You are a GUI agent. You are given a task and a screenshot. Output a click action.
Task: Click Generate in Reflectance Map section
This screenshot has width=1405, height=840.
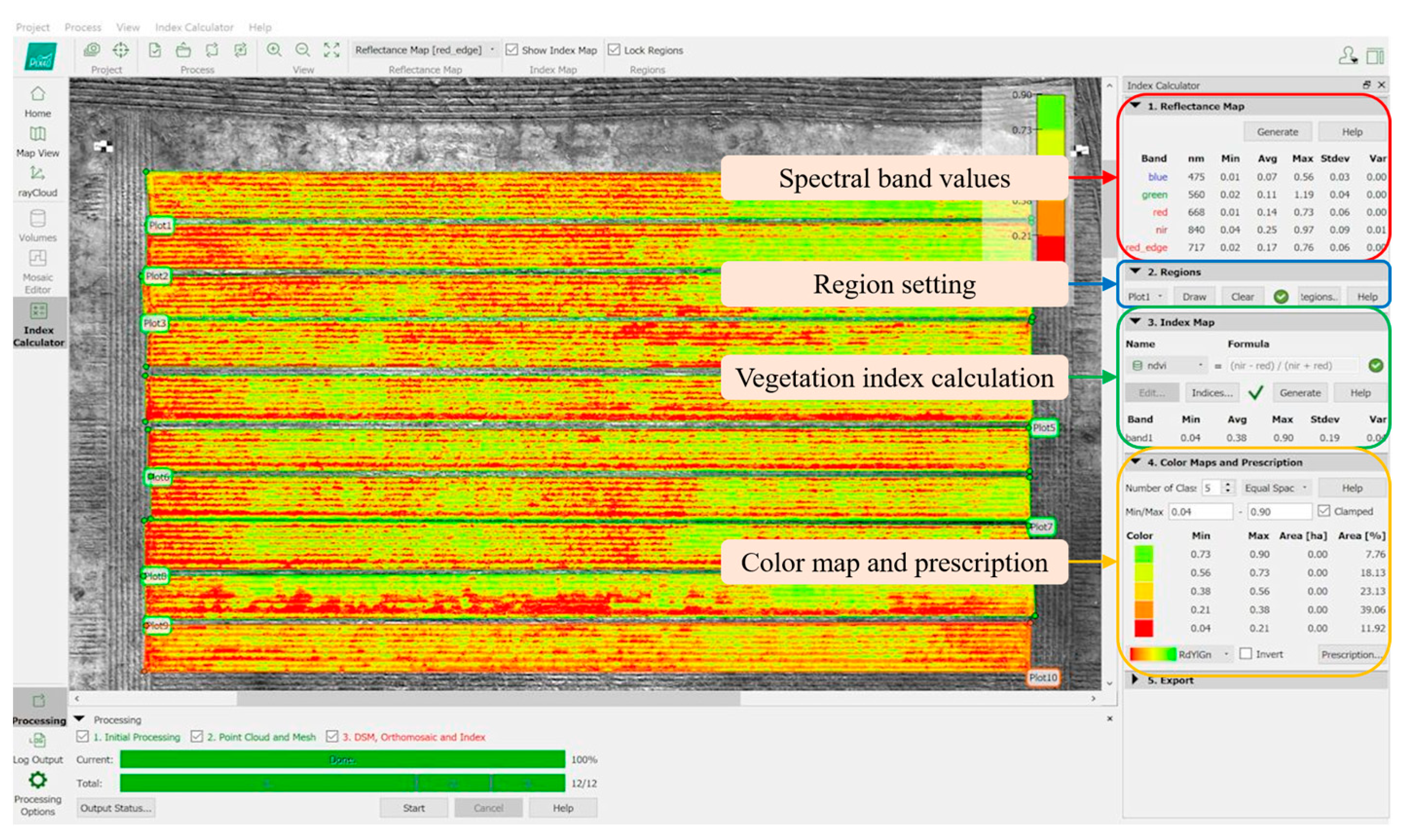[x=1277, y=132]
